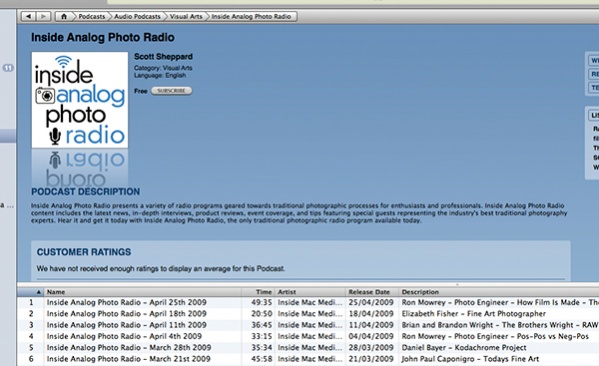Click description Elizabeth Fisher - Fine Art Photographer
Screen dimensions: 599x366
[x=473, y=314]
